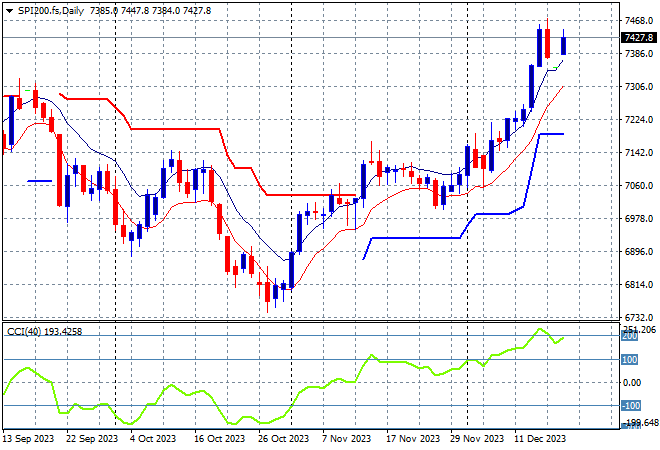This screenshot has width=660, height=450.
Task: Click the 6732.0 price axis label
Action: [637, 318]
